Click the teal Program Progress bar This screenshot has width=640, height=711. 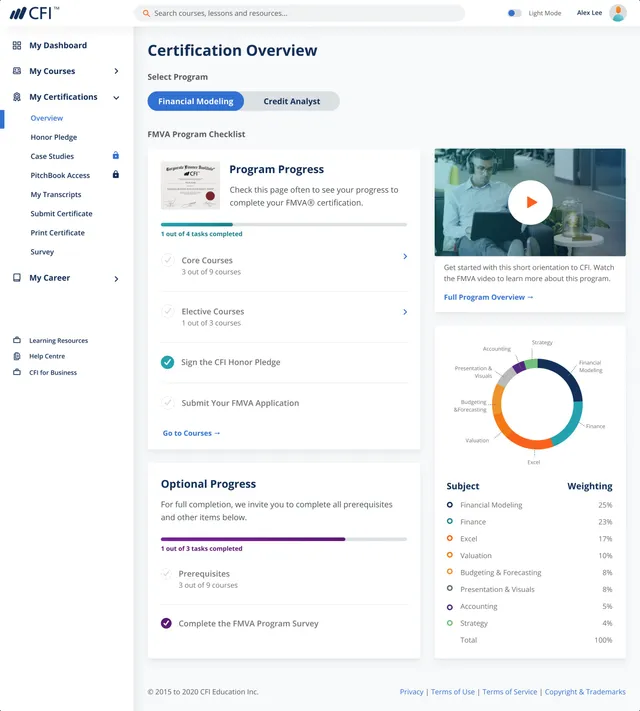[x=284, y=224]
